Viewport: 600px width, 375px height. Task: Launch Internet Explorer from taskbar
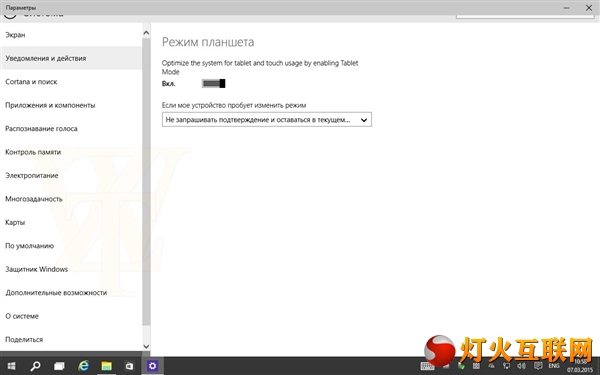click(x=83, y=366)
